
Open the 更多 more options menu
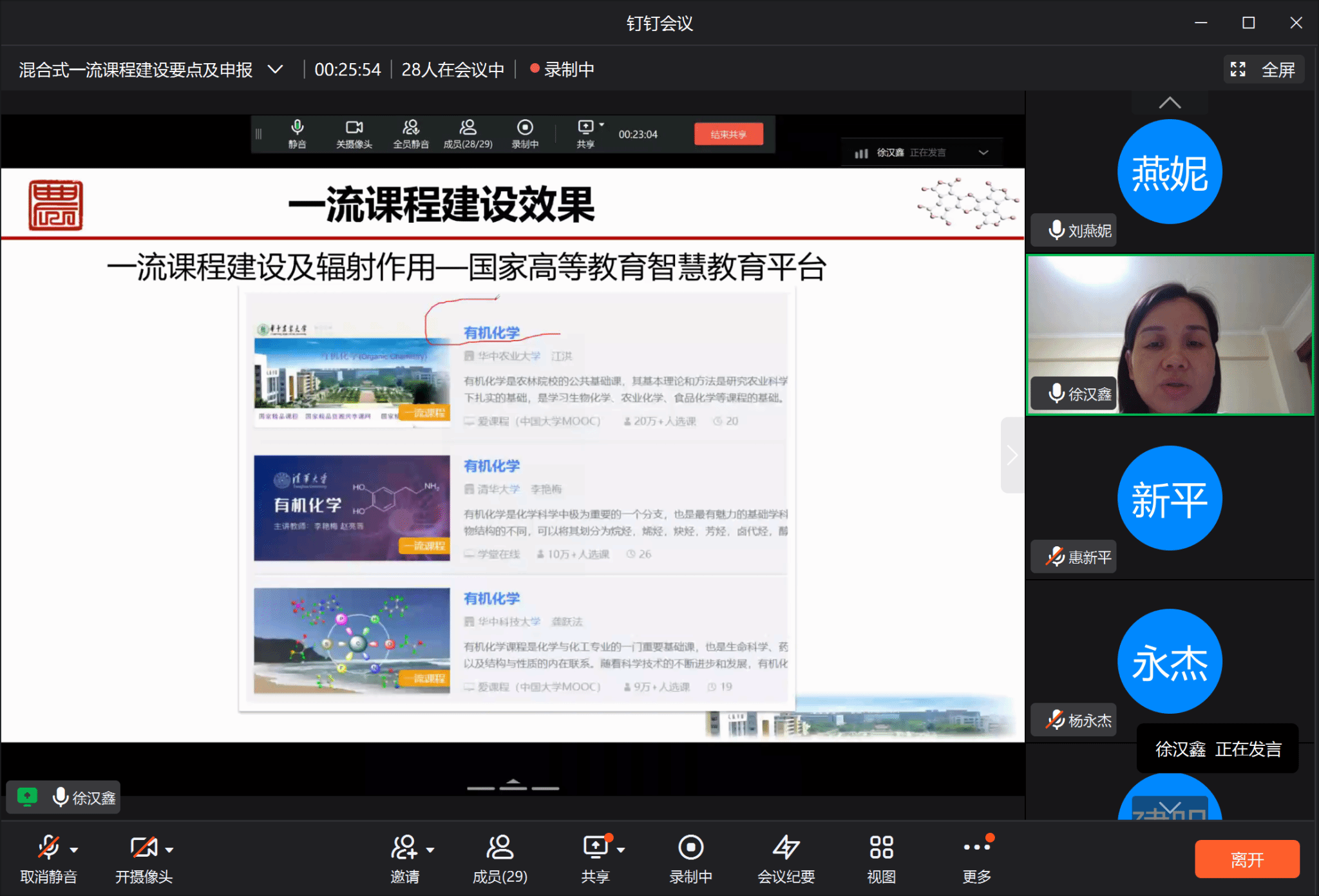point(976,847)
